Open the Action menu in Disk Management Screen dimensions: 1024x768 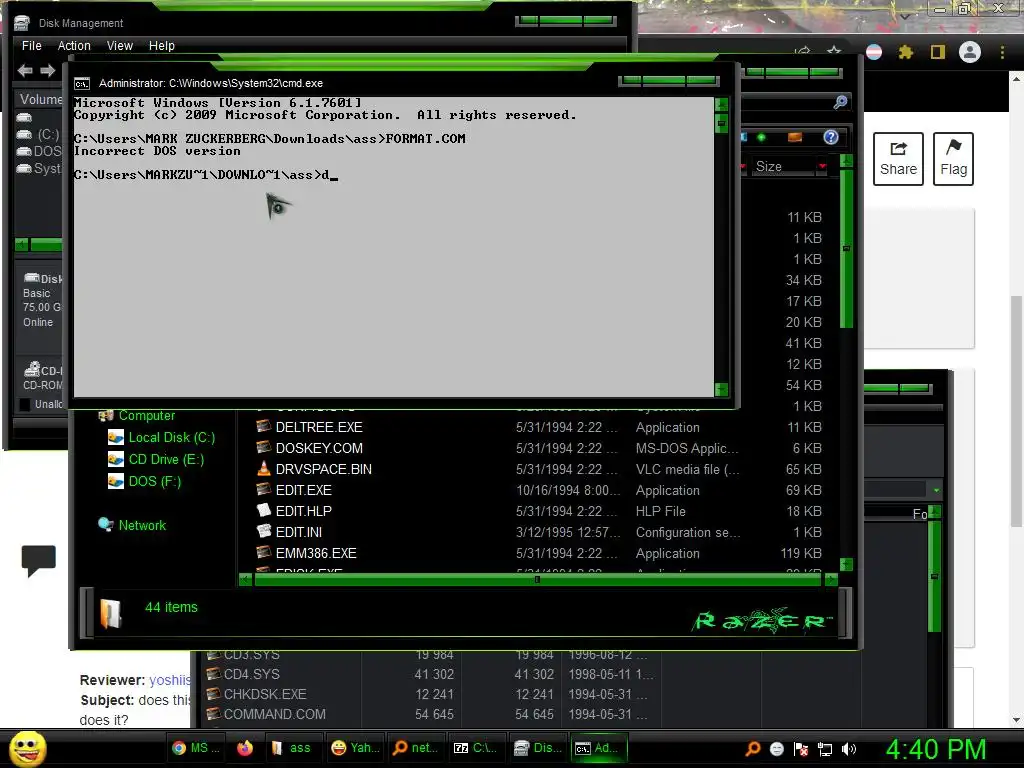[x=74, y=46]
